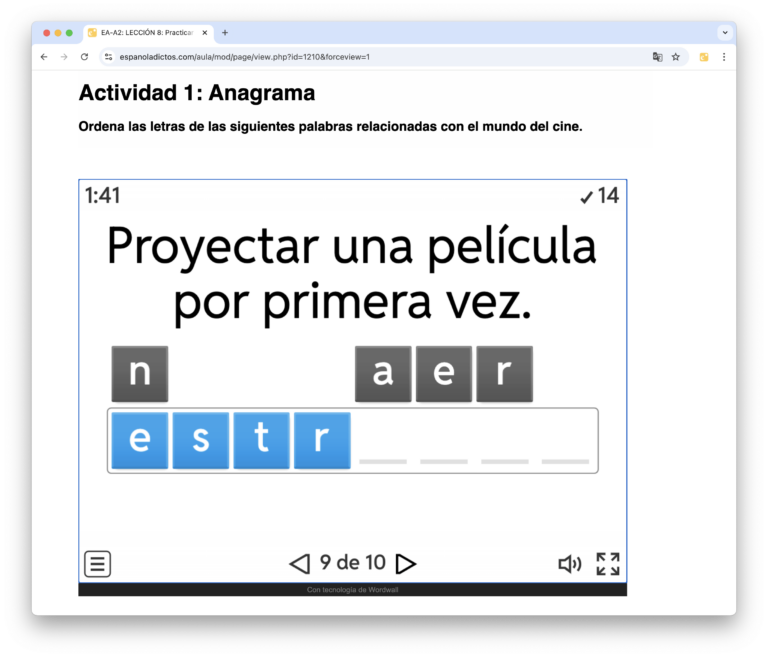The width and height of the screenshot is (768, 657).
Task: Pick the gray letter tile a
Action: 383,374
